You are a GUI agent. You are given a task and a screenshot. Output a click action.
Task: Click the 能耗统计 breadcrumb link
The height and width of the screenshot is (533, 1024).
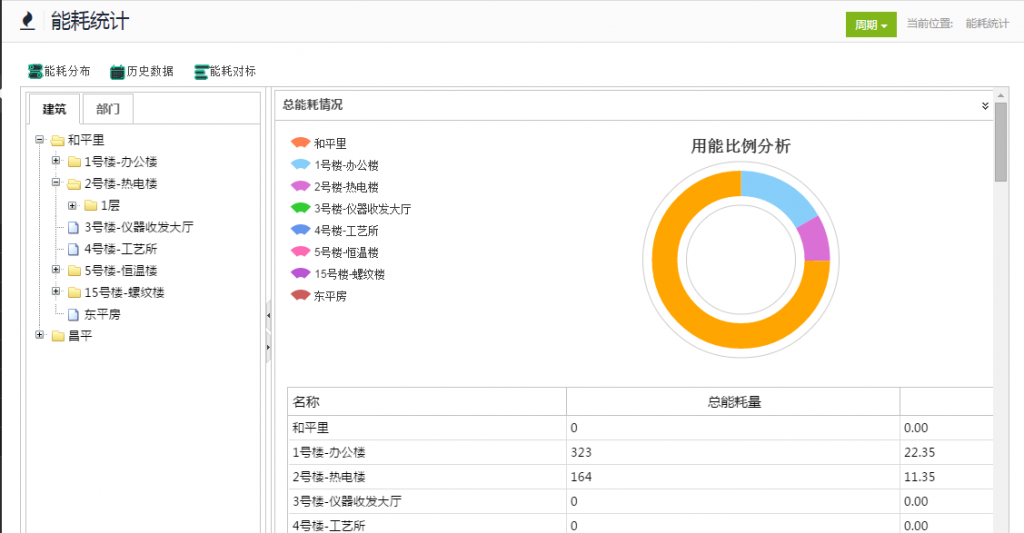[987, 24]
